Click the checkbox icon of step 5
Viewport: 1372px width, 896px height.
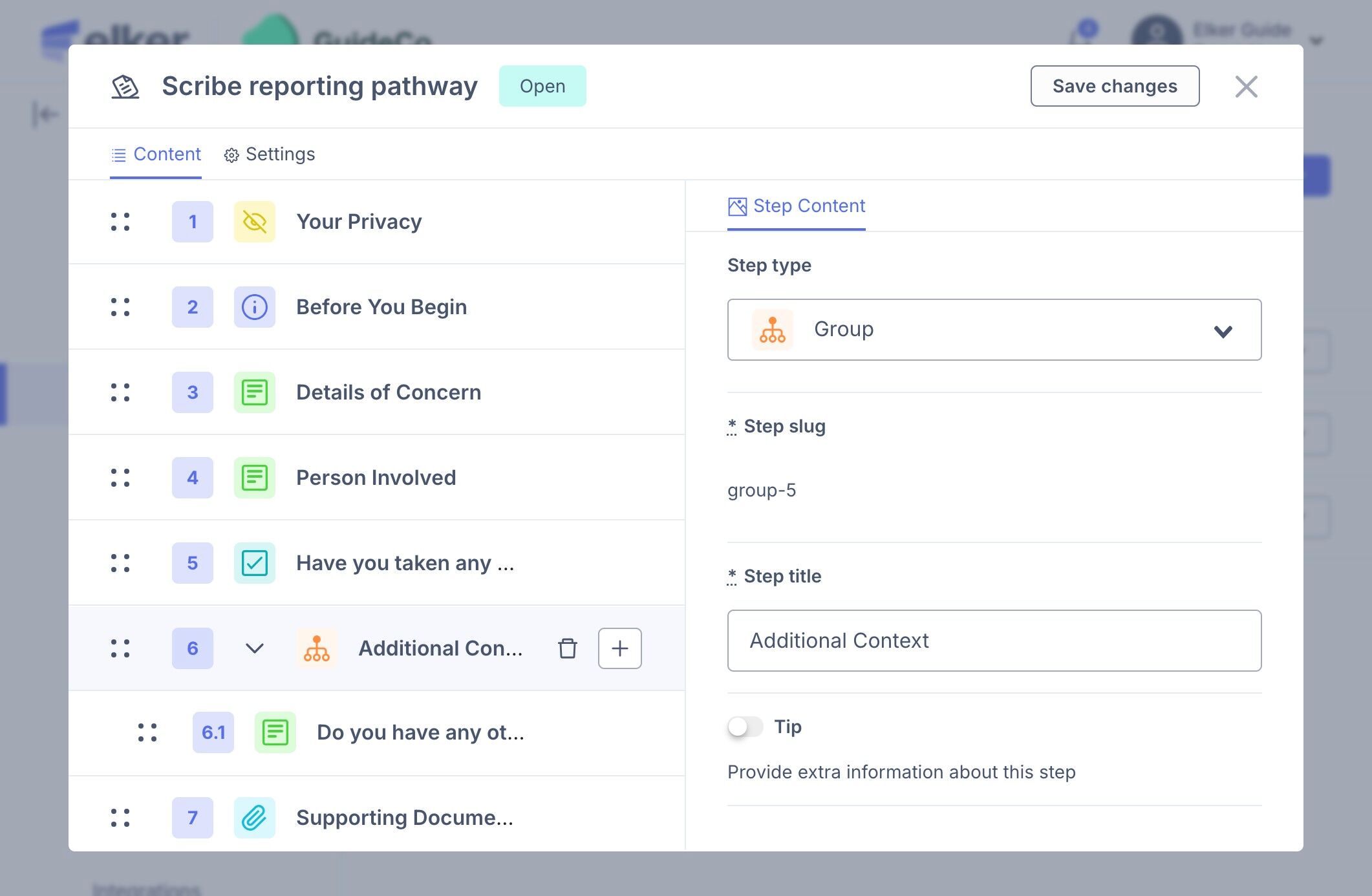point(254,563)
